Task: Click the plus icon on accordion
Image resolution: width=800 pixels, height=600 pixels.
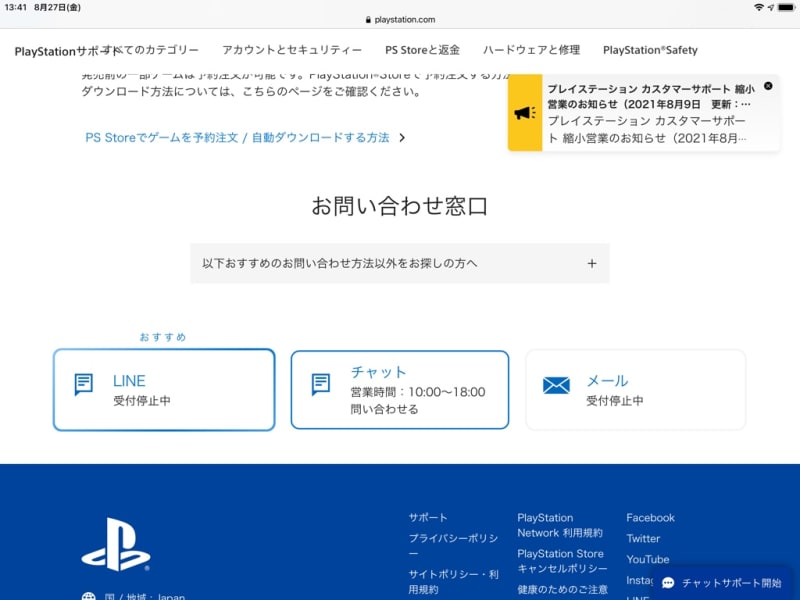Action: [592, 263]
